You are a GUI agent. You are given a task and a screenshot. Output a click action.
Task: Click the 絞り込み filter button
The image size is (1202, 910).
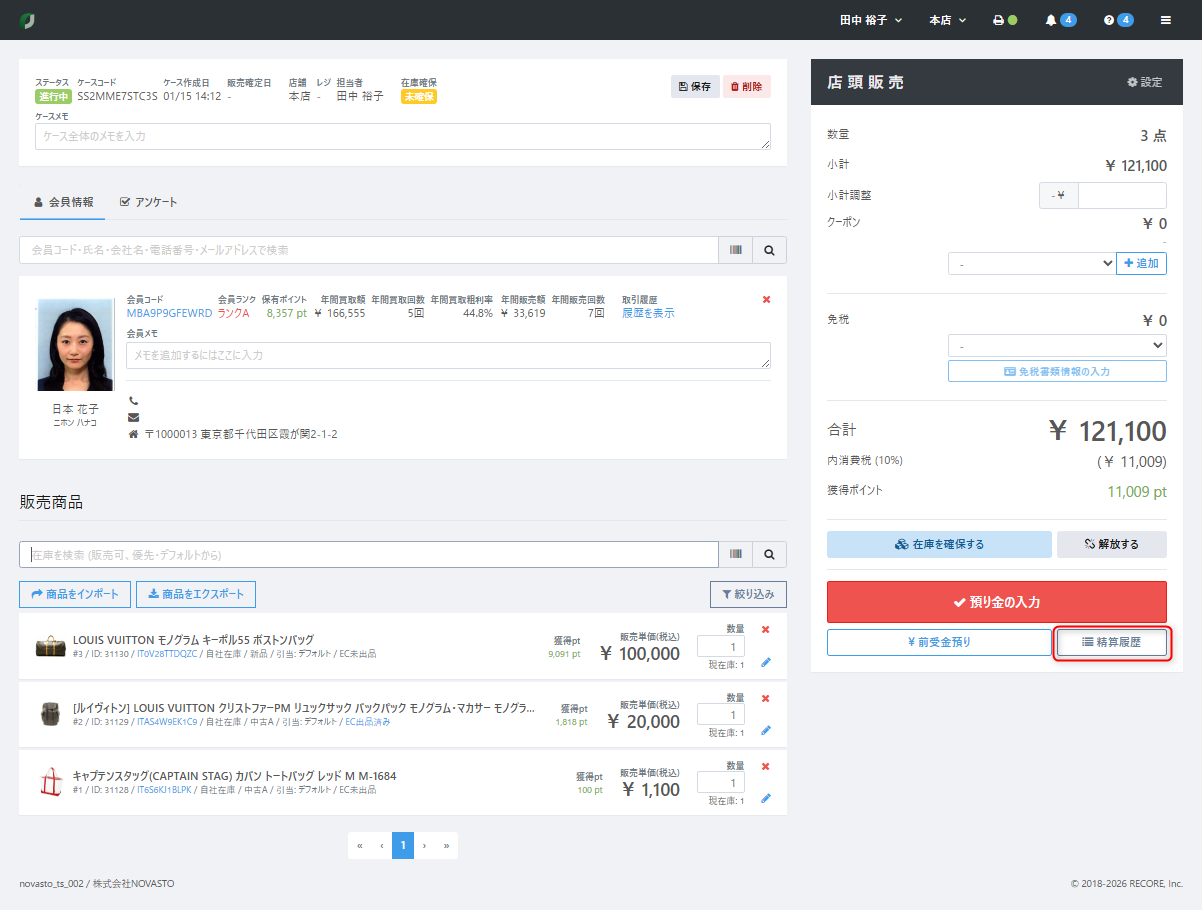point(748,594)
